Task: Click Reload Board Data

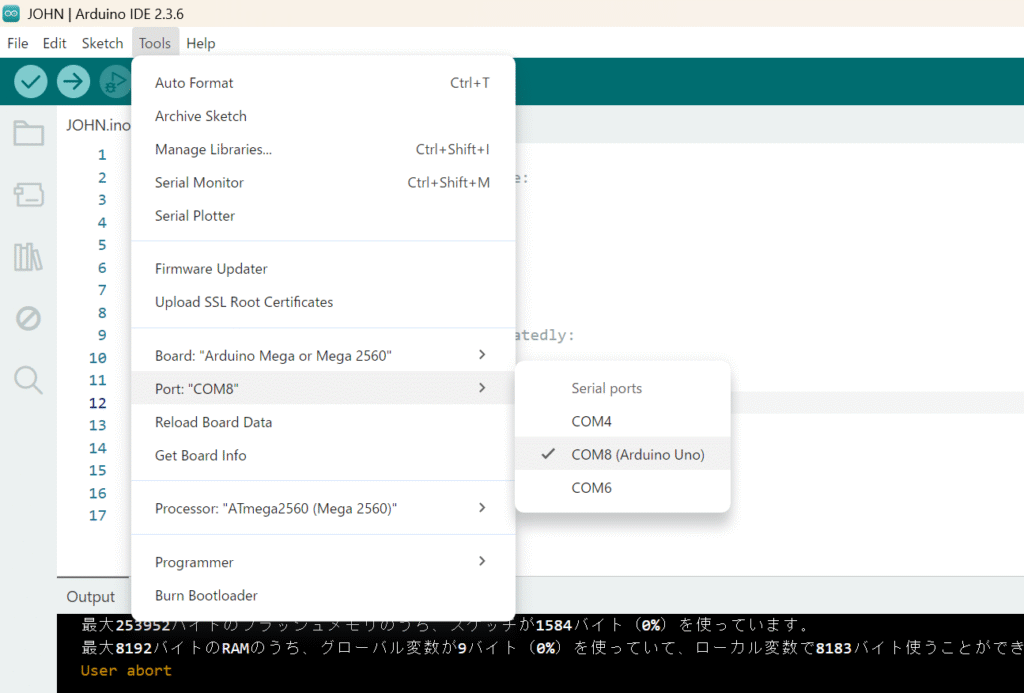Action: [323, 423]
